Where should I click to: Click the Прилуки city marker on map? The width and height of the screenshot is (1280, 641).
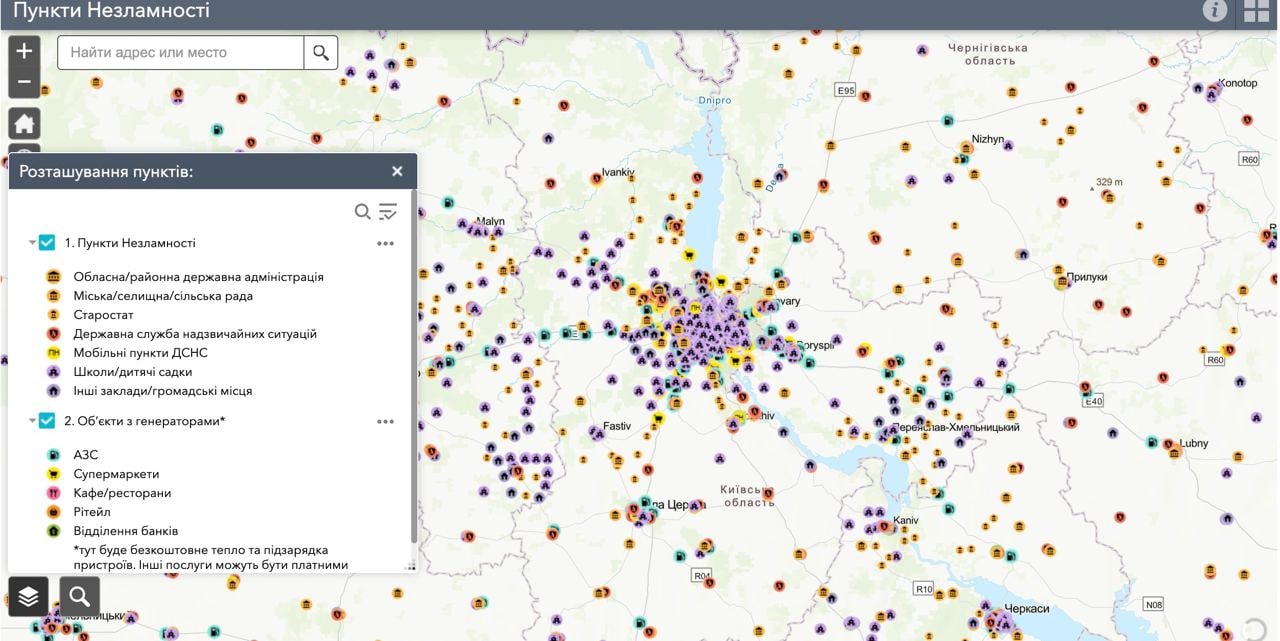(x=1061, y=283)
